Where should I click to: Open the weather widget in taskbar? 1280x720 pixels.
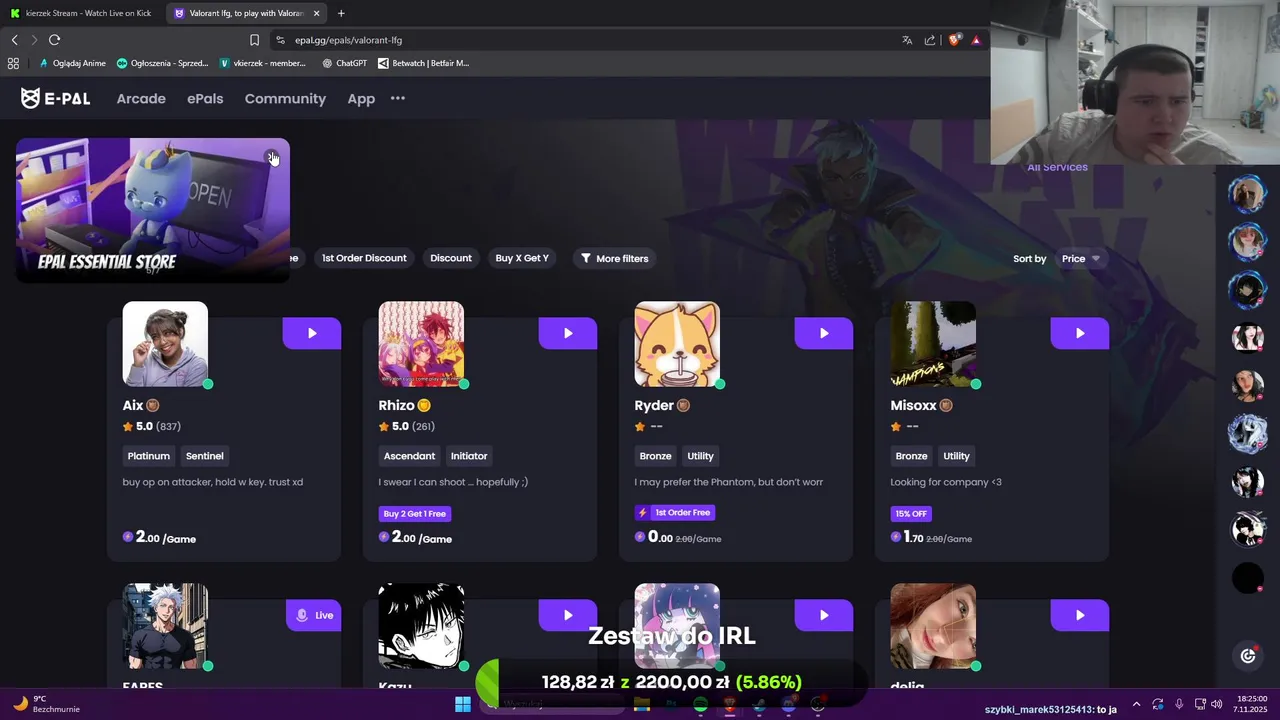48,704
